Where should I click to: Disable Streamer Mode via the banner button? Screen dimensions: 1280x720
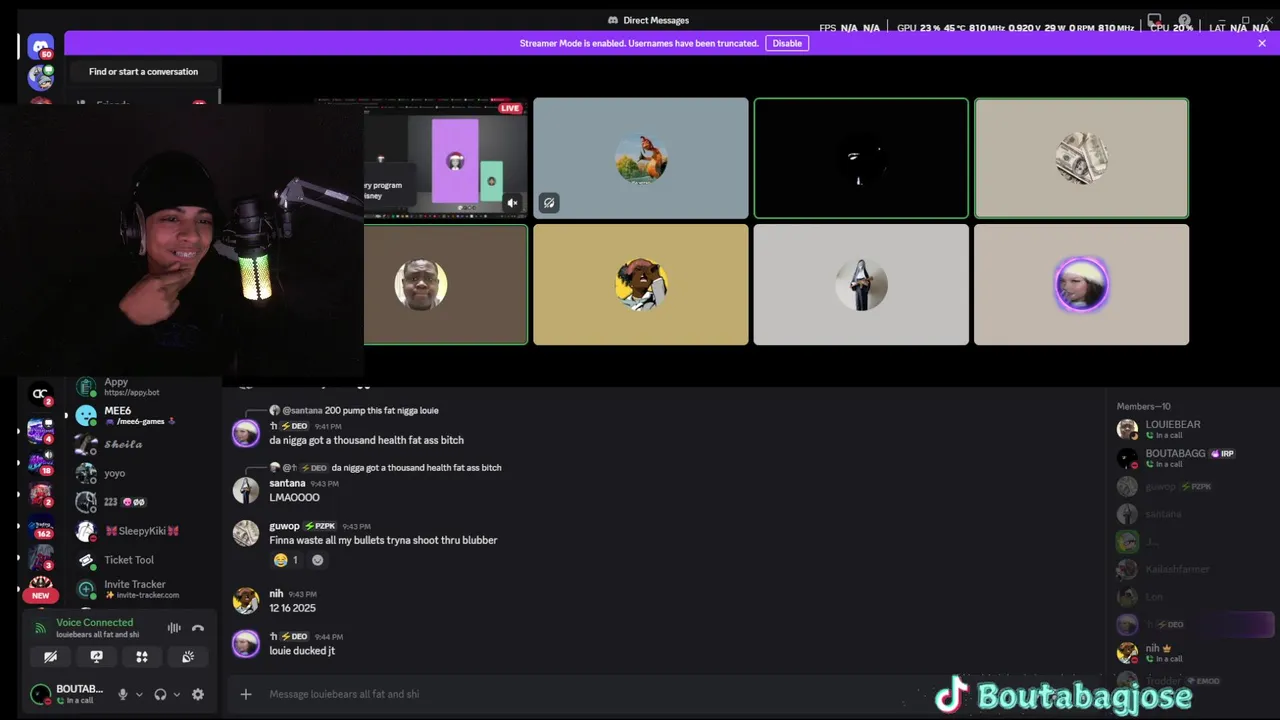point(787,43)
